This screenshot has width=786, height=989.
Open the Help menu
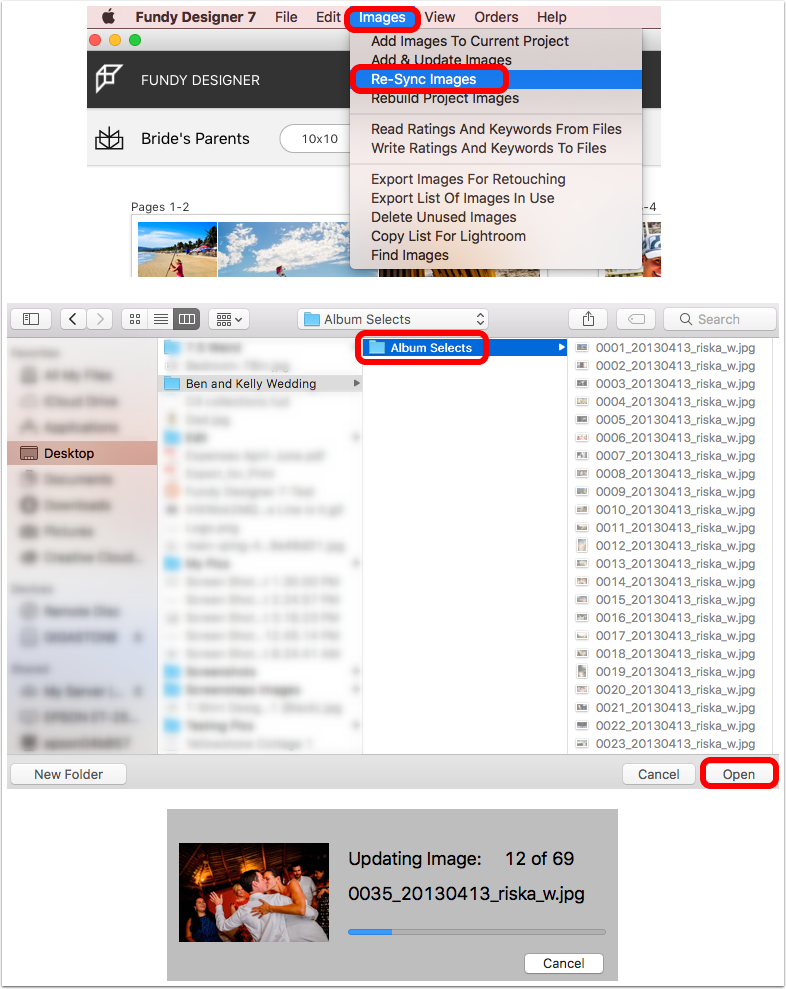(x=551, y=17)
